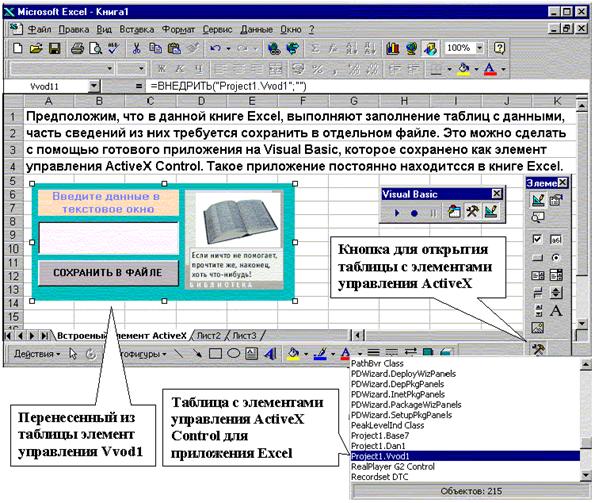Select PeakLevelInd Class list entry

pyautogui.click(x=465, y=425)
